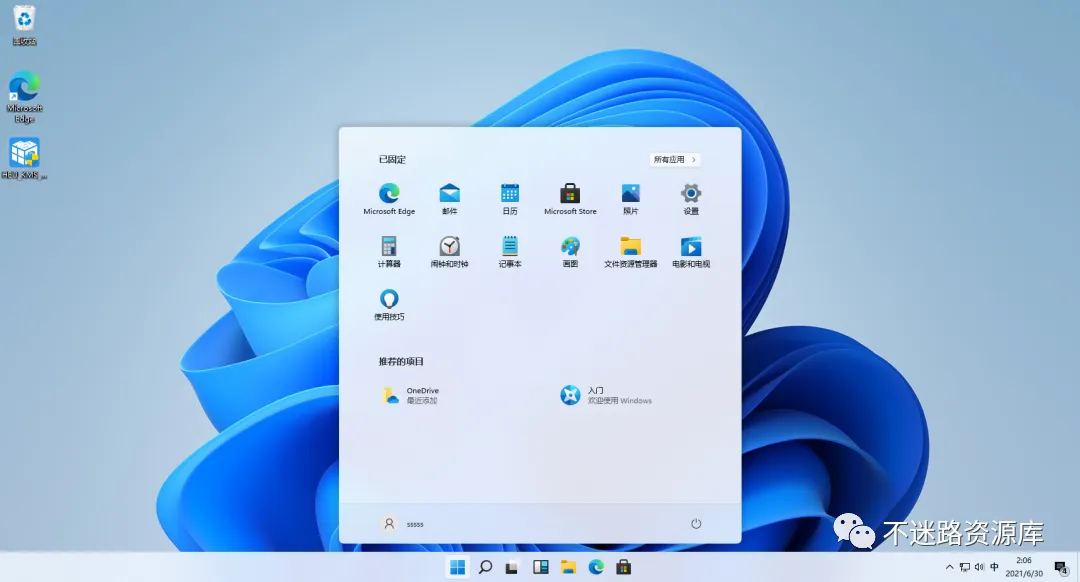
Task: Open the notification center icon
Action: tap(1061, 568)
